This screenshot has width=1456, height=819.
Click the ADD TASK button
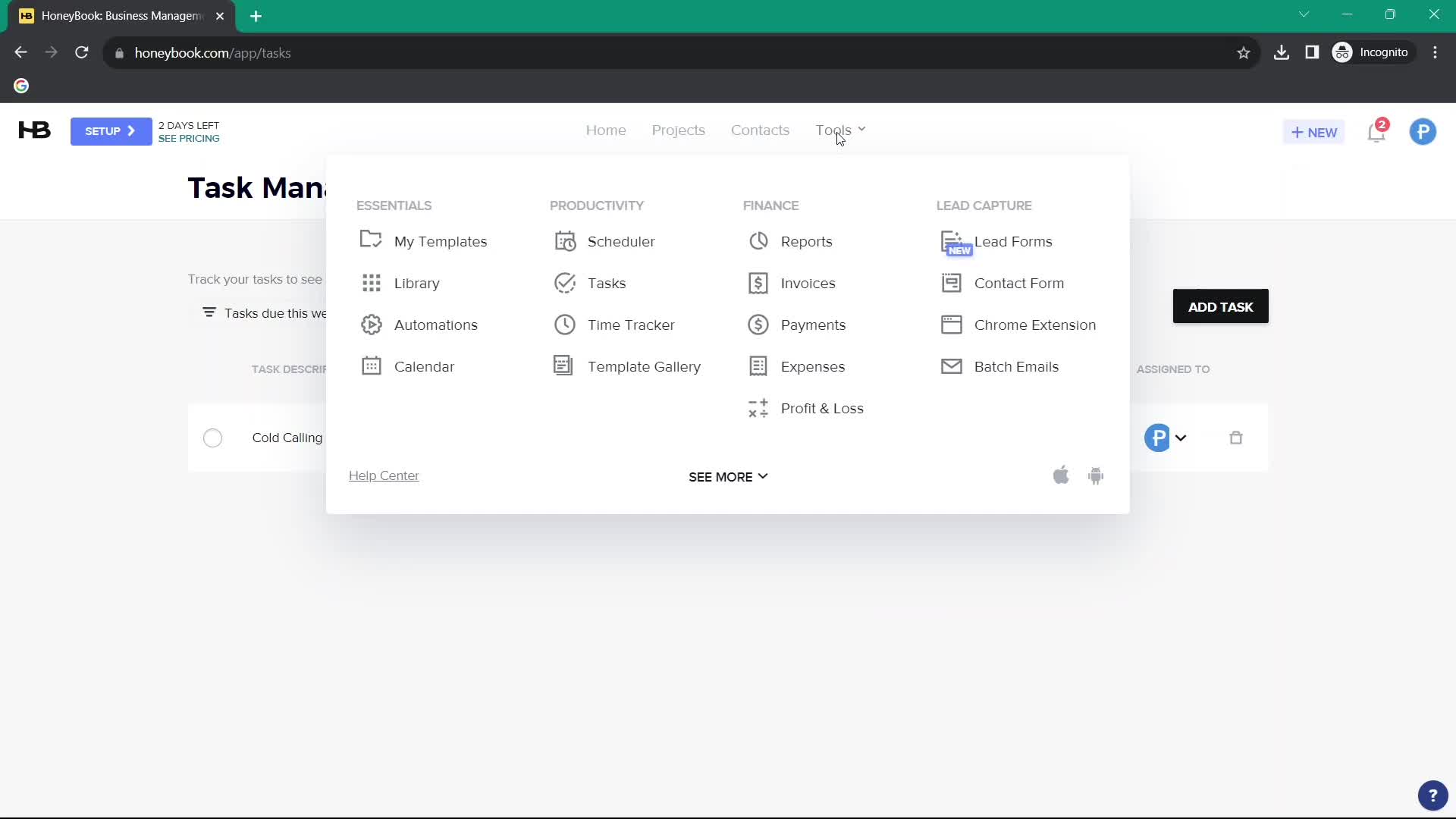[x=1220, y=306]
